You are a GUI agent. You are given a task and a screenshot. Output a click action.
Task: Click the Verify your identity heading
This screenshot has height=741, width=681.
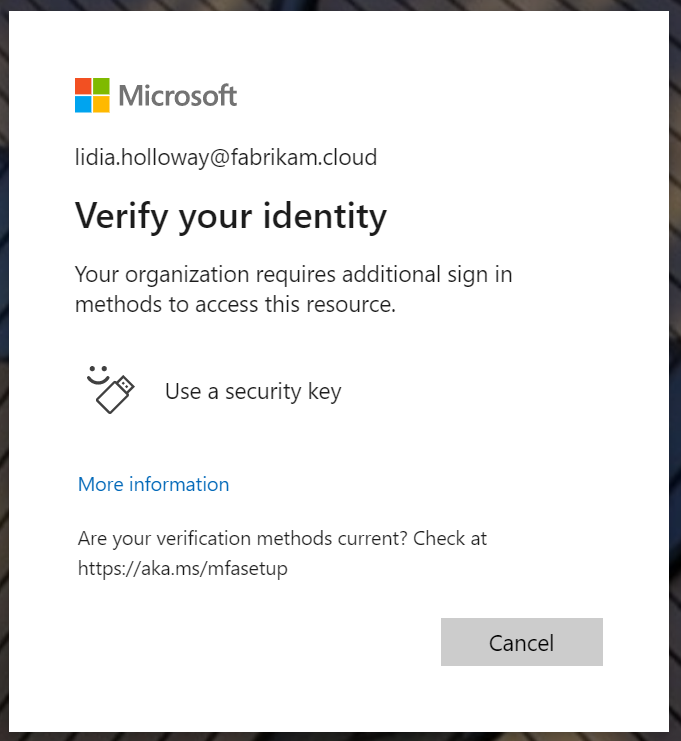click(x=230, y=216)
